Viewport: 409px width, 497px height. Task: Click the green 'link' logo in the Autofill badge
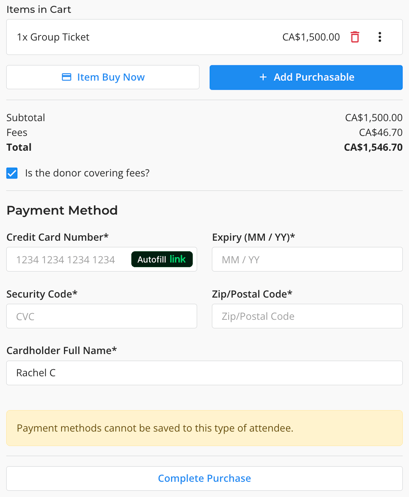[177, 259]
